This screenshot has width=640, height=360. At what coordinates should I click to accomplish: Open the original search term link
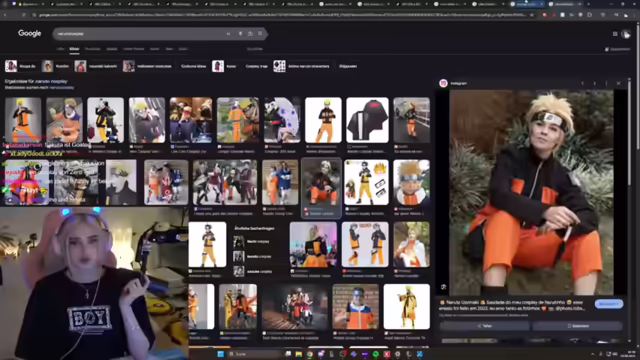click(62, 87)
